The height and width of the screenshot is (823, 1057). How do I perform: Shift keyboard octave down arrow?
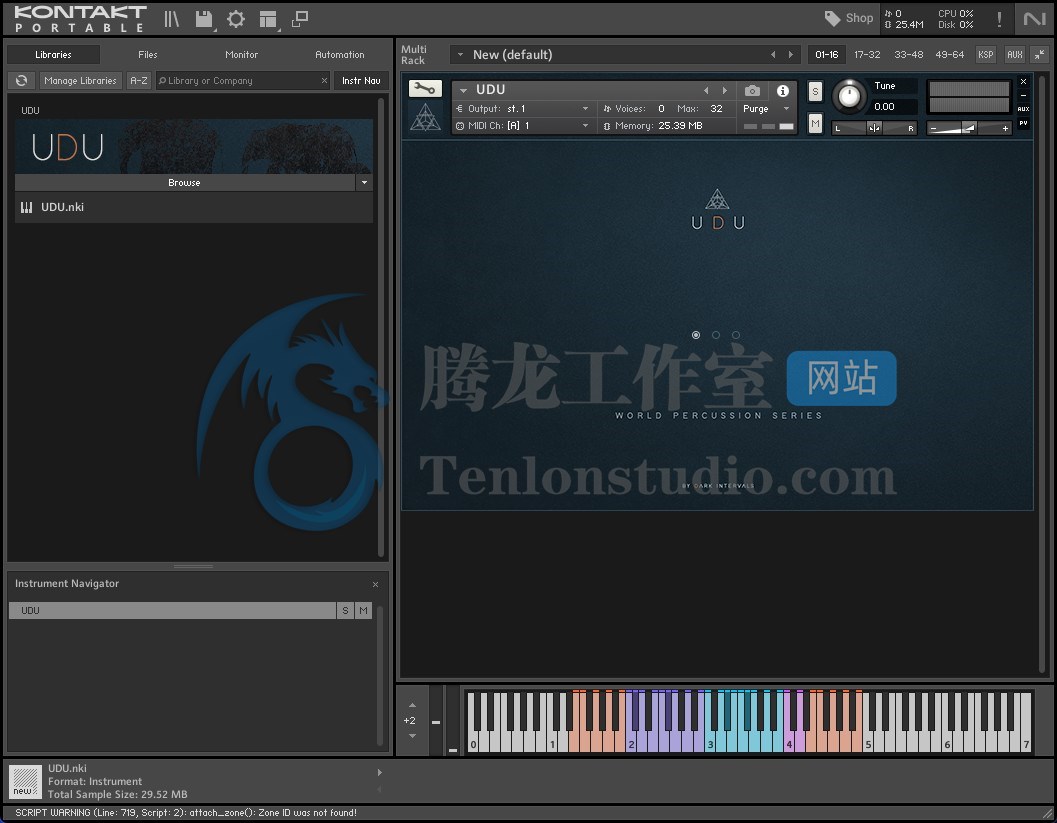[412, 736]
